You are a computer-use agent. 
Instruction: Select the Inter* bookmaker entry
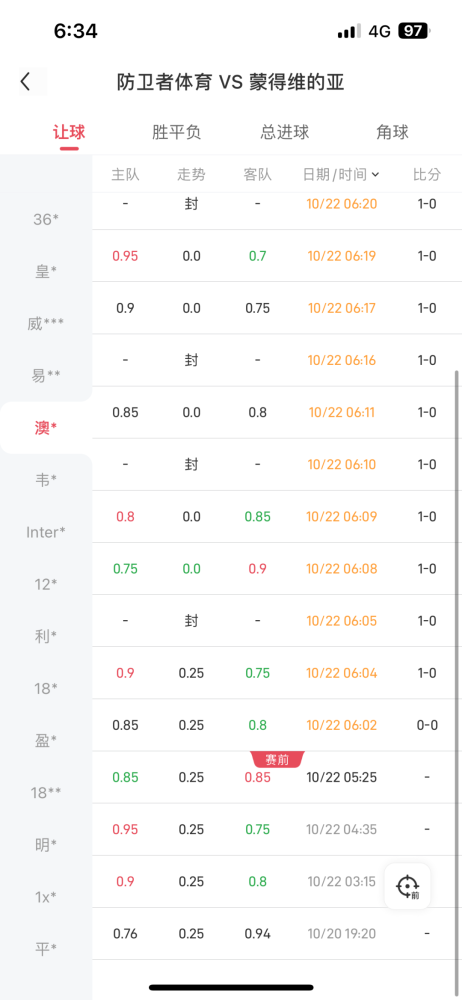click(46, 532)
